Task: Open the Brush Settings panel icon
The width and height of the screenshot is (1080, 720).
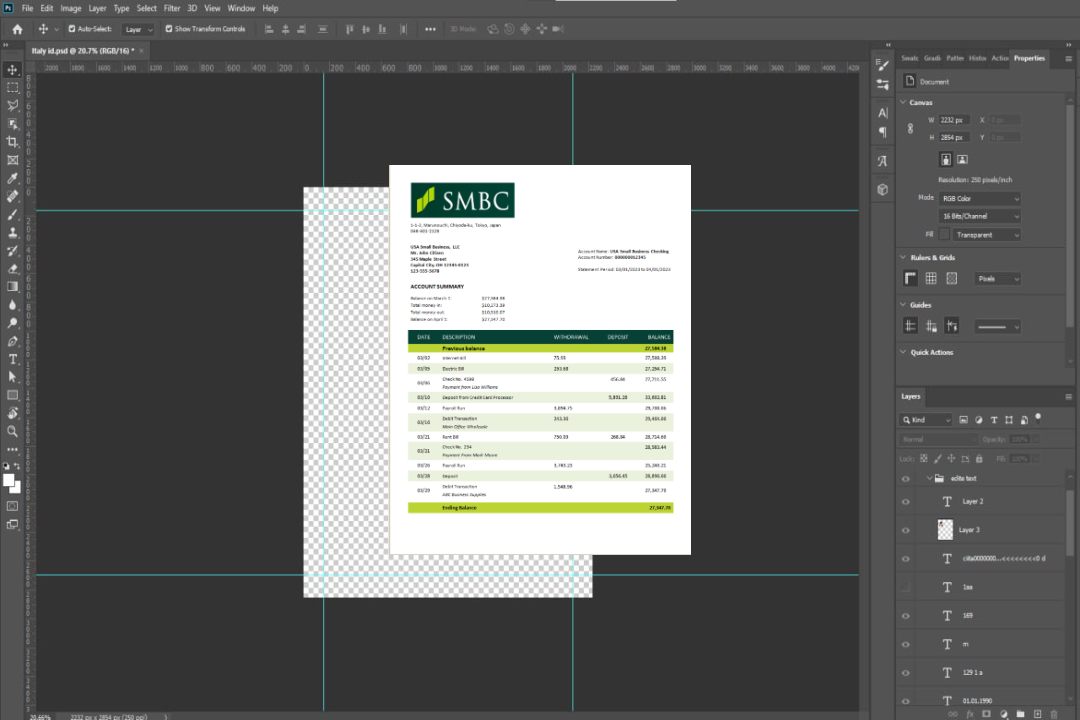Action: click(882, 65)
